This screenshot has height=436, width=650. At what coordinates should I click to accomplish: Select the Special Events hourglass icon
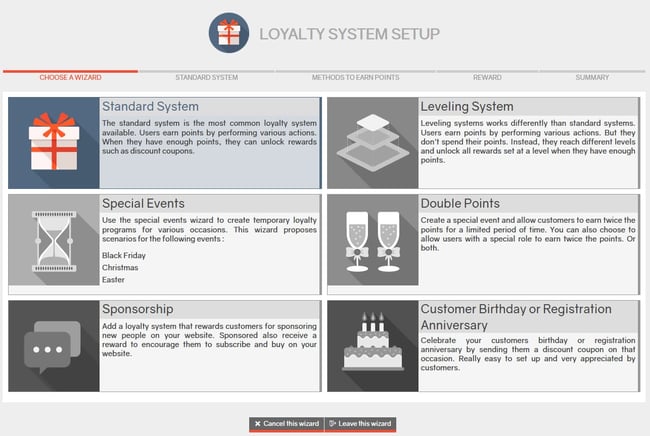tap(54, 240)
